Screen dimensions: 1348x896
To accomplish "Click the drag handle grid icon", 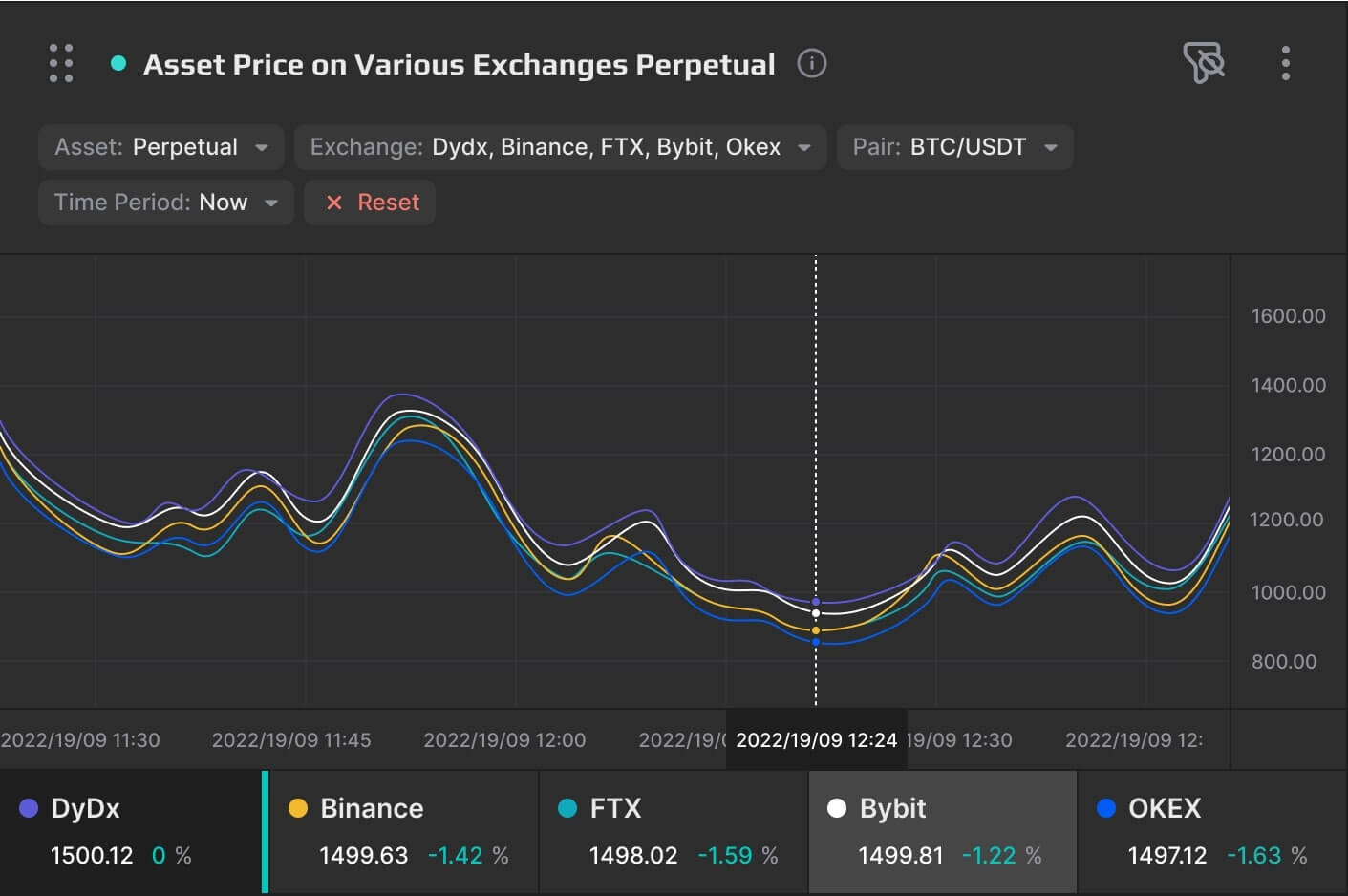I will coord(61,63).
